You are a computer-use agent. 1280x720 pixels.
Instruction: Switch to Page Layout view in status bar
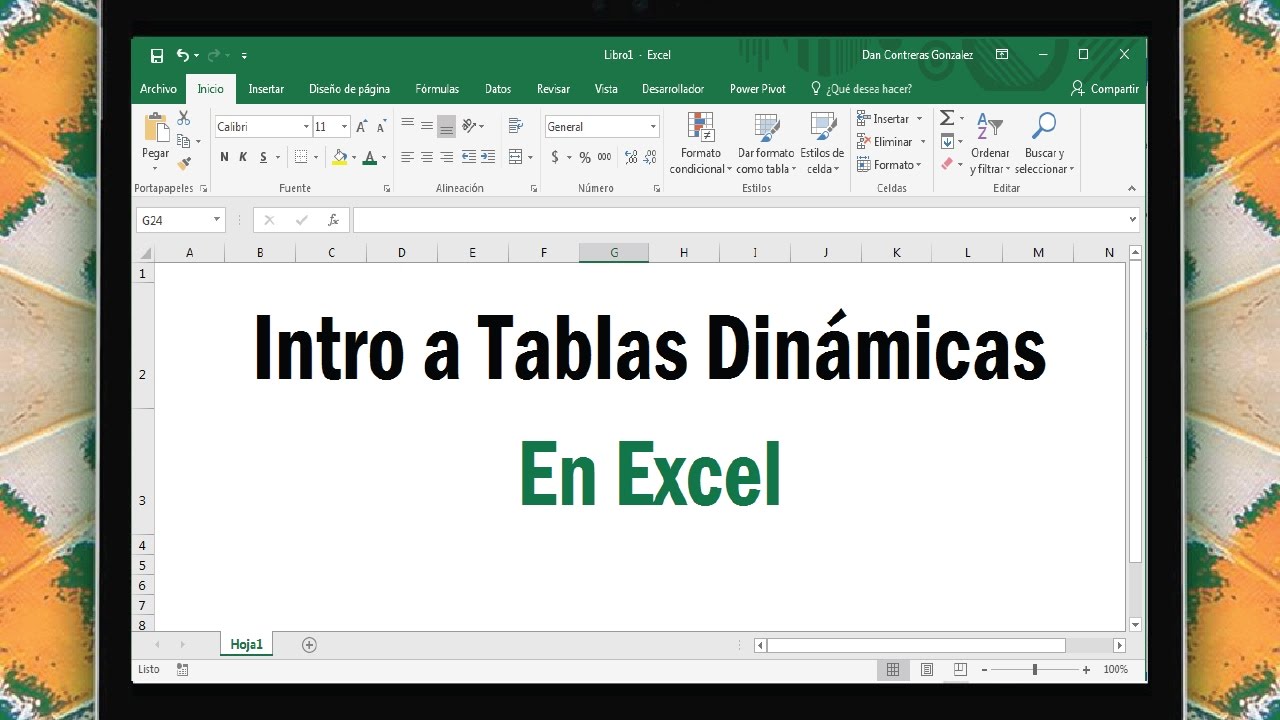927,670
